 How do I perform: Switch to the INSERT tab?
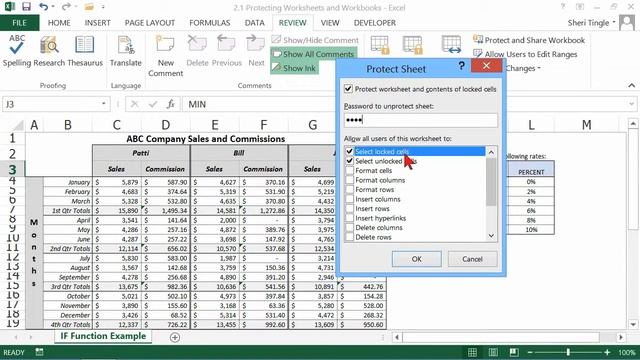(x=98, y=23)
